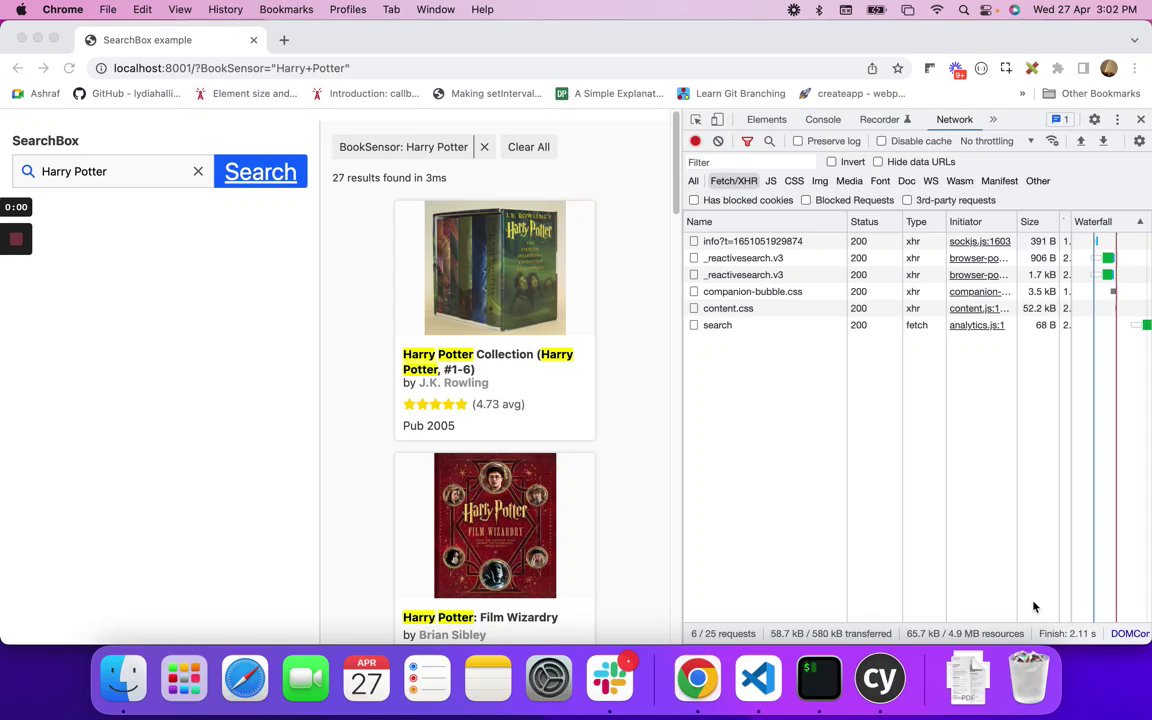This screenshot has height=720, width=1152.
Task: Clear the Harry Potter search input X
Action: tap(198, 171)
